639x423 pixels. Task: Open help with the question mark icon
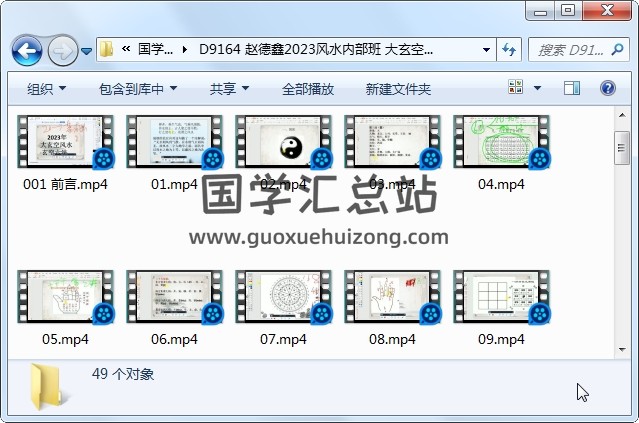point(607,88)
